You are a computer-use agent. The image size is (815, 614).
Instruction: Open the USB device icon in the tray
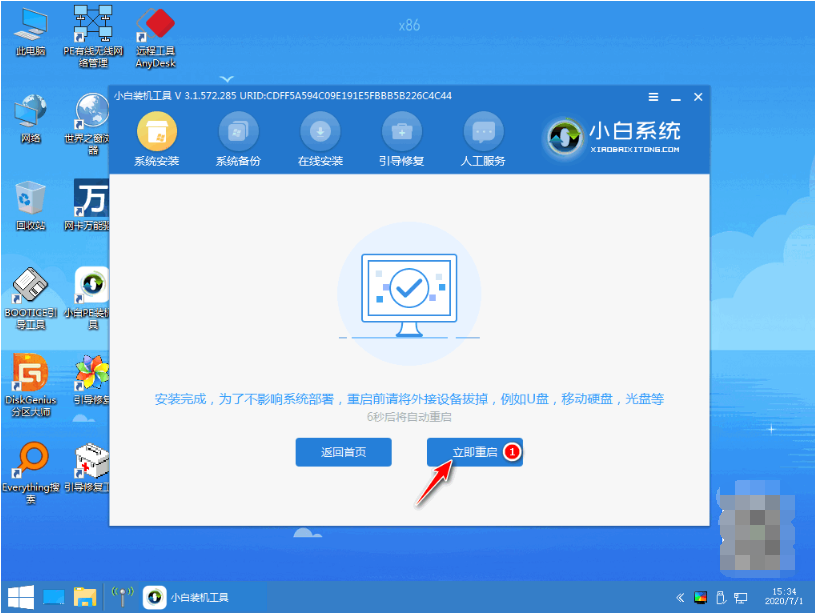click(723, 596)
